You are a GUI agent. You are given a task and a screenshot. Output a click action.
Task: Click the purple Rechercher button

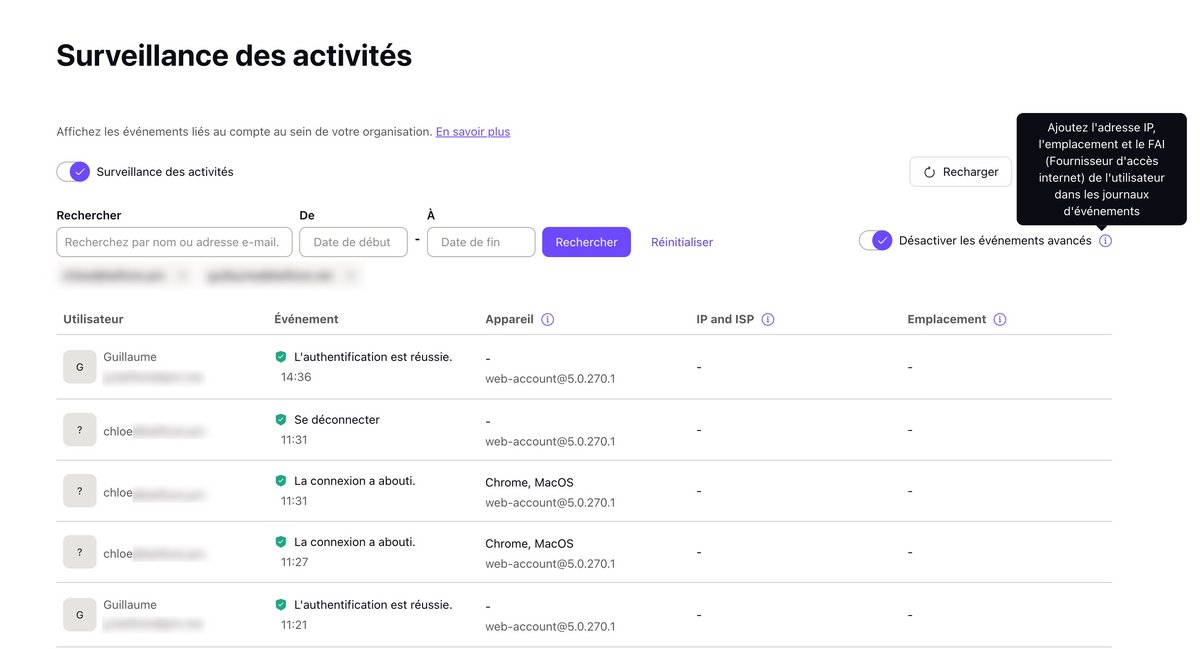click(x=586, y=242)
